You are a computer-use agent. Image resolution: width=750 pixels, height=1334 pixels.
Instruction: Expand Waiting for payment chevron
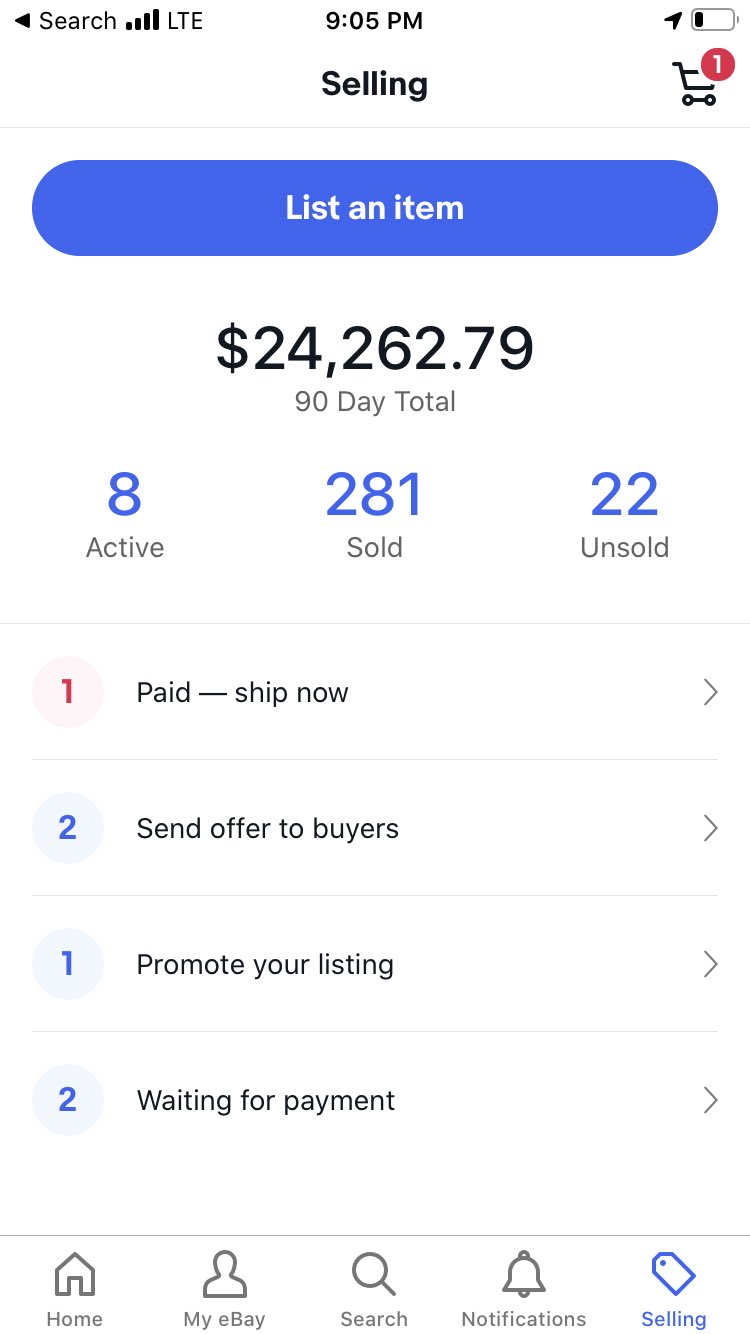[710, 1100]
